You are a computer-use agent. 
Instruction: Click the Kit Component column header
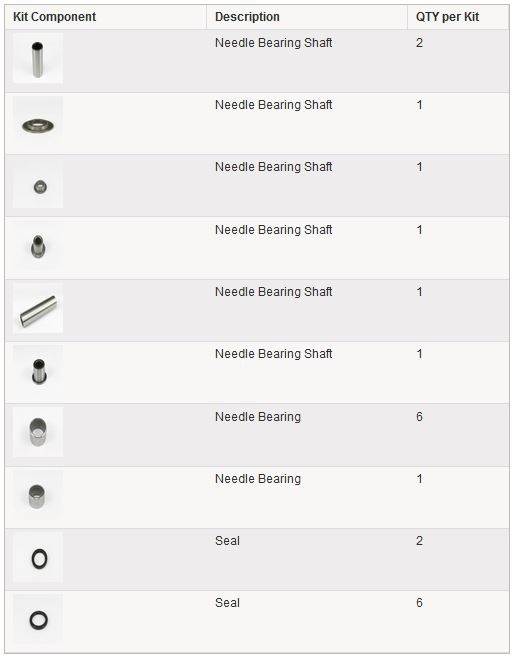click(55, 17)
